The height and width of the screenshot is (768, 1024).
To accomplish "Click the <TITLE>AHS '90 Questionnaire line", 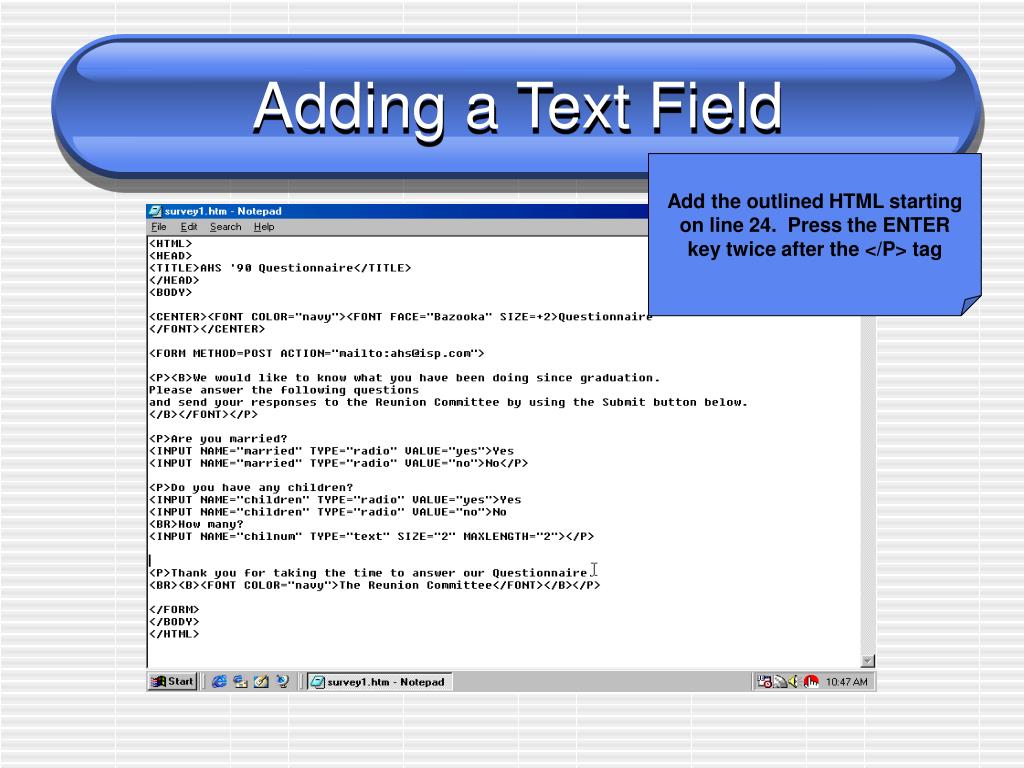I will 280,268.
